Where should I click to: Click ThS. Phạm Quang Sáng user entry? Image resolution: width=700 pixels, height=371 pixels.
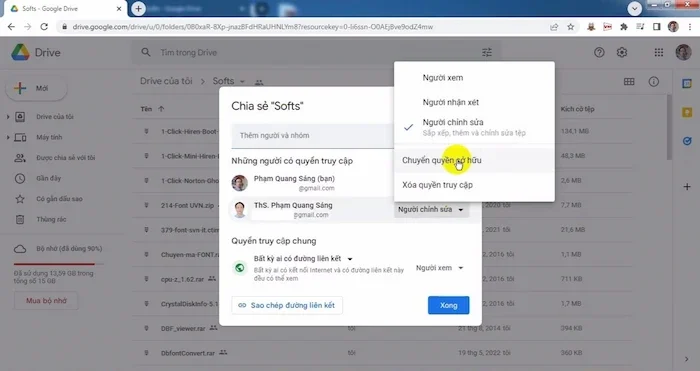[293, 209]
